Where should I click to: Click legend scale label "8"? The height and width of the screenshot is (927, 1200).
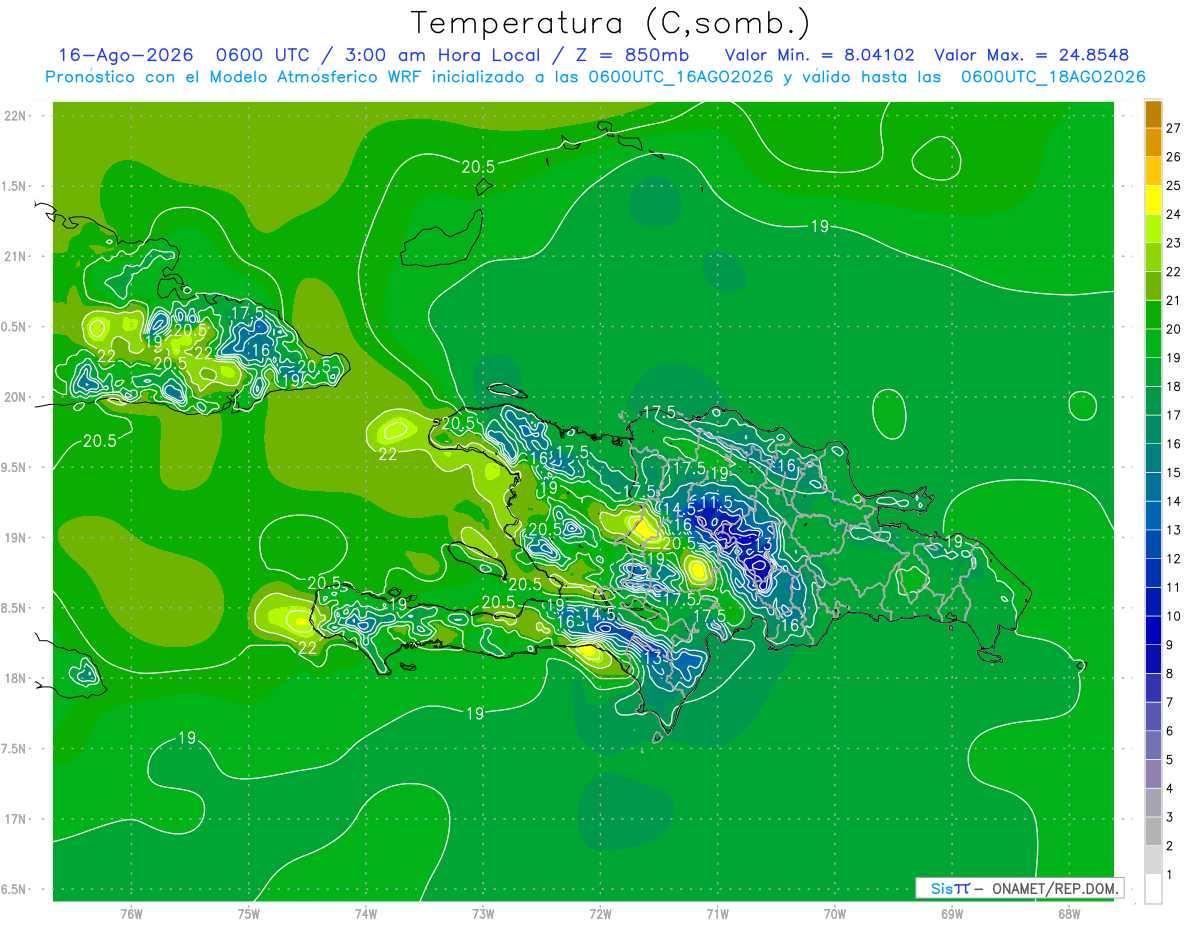pos(1170,674)
